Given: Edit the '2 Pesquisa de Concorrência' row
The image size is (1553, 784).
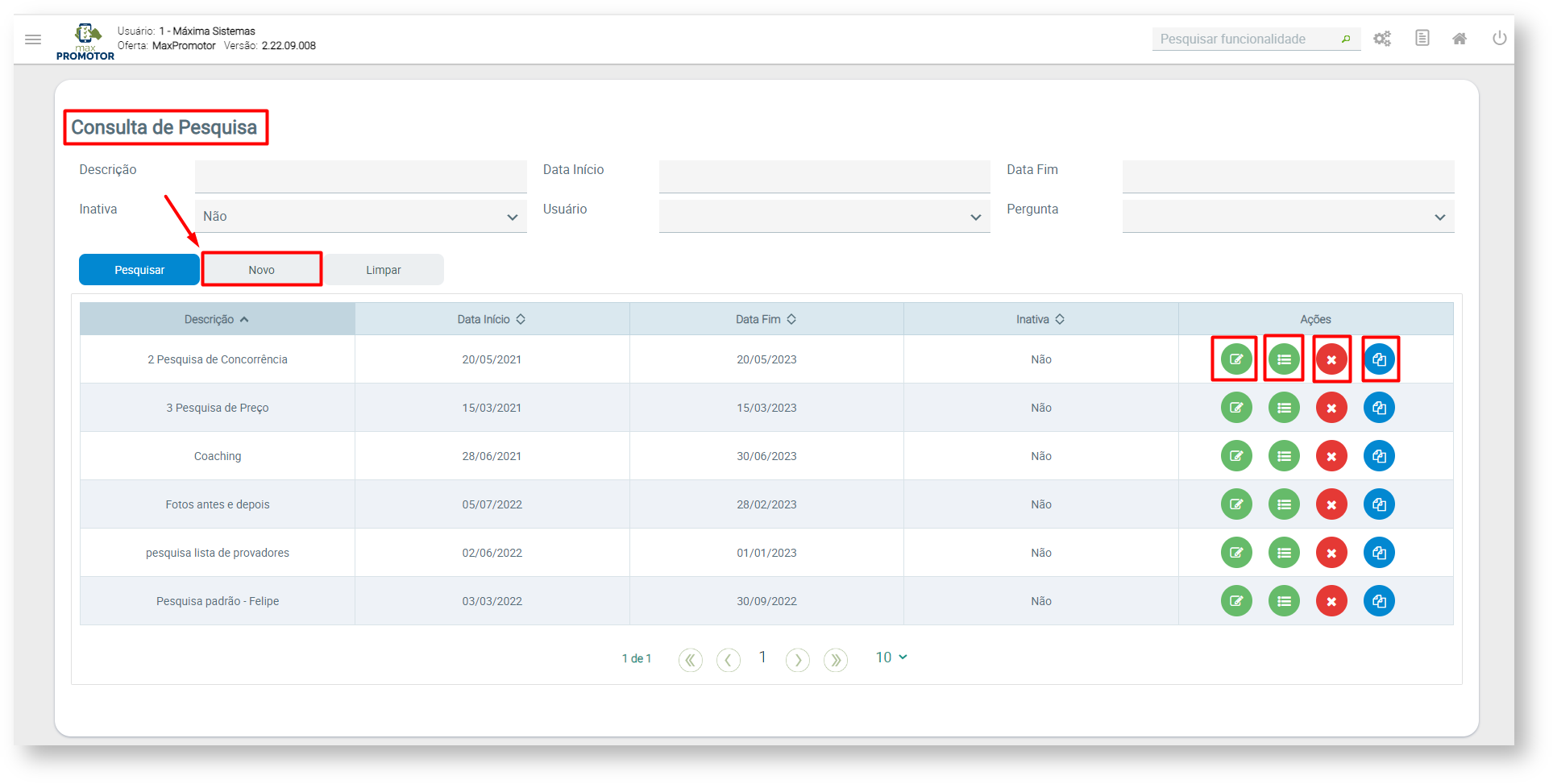Looking at the screenshot, I should pyautogui.click(x=1235, y=359).
